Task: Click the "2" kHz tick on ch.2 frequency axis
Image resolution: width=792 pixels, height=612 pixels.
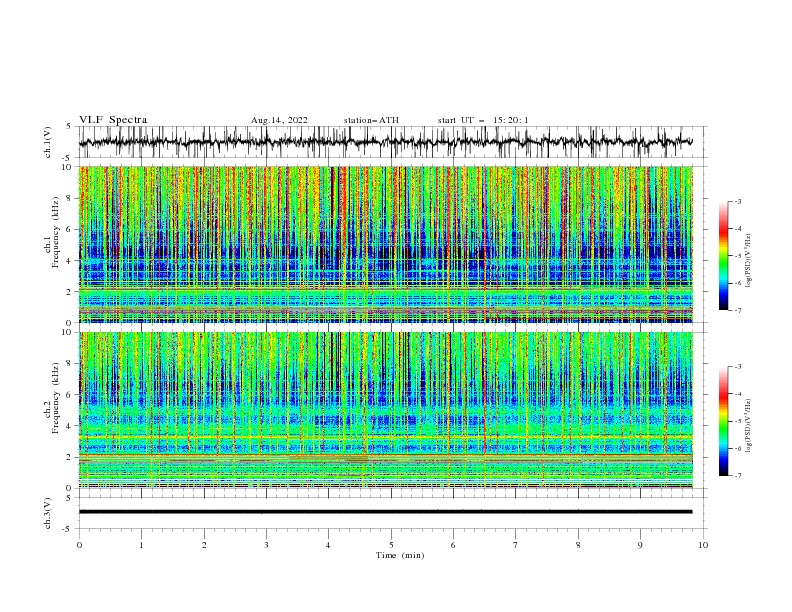Action: point(71,457)
